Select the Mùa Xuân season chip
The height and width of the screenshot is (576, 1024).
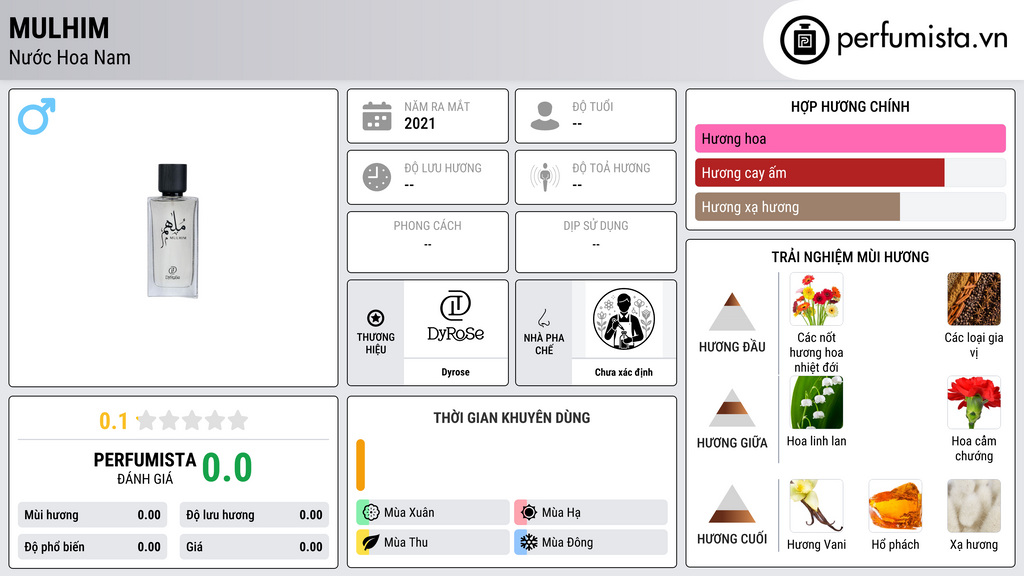[433, 512]
